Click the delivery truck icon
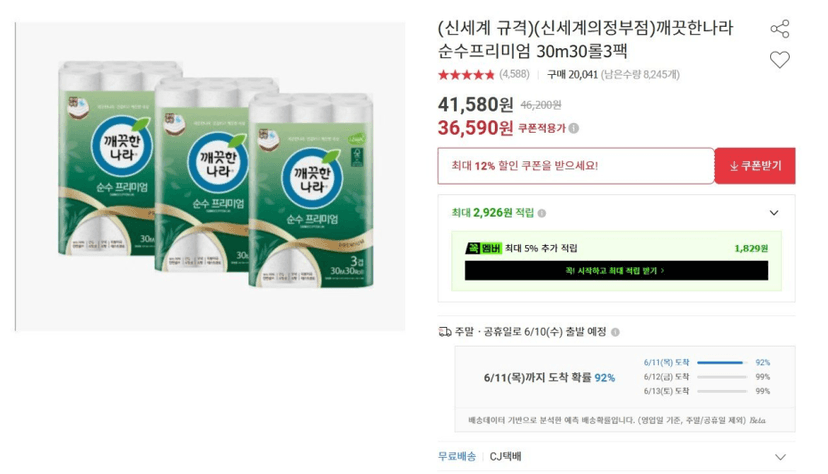Image resolution: width=828 pixels, height=474 pixels. tap(445, 332)
